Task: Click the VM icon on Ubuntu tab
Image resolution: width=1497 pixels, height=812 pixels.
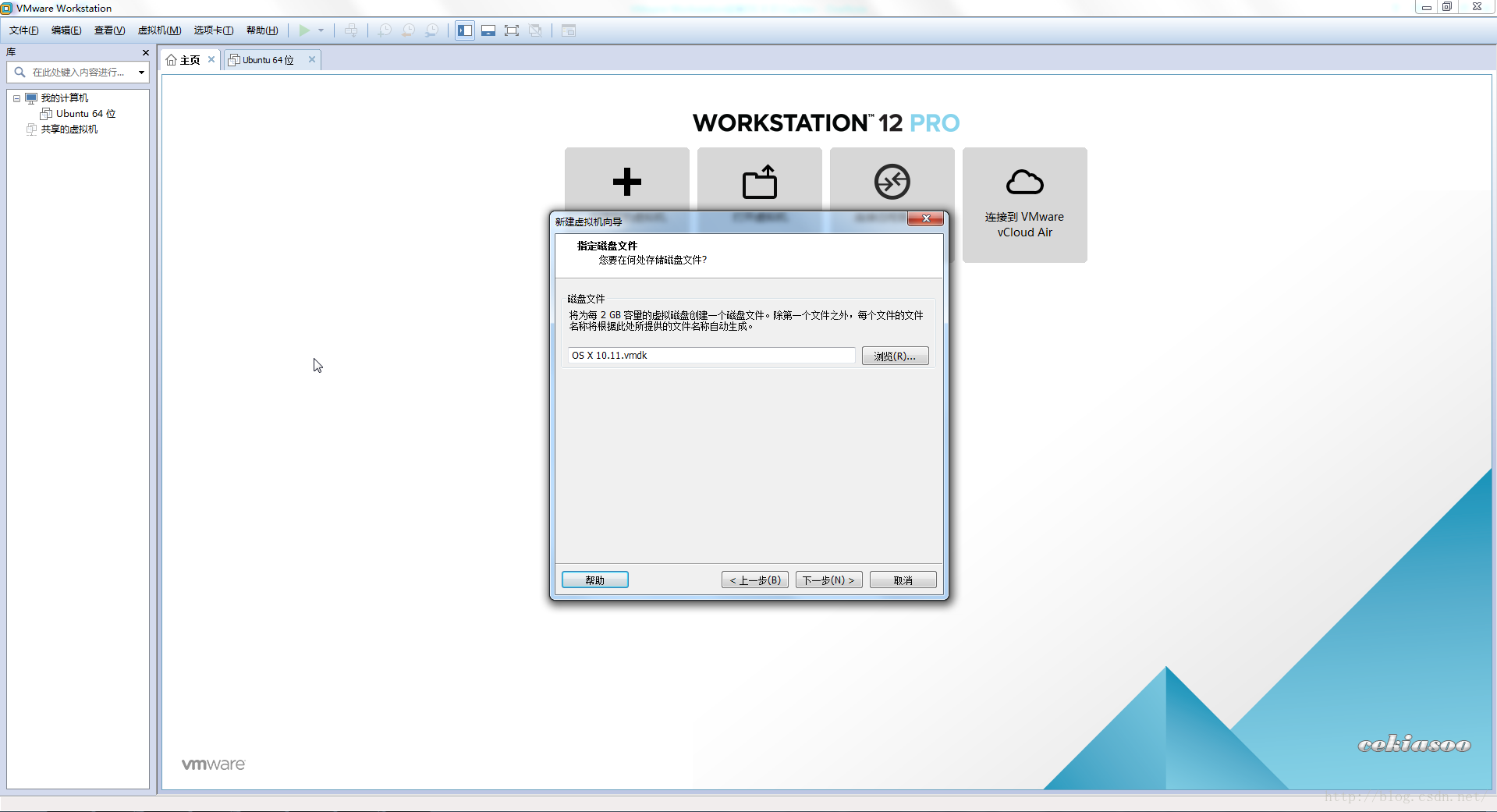Action: click(233, 60)
